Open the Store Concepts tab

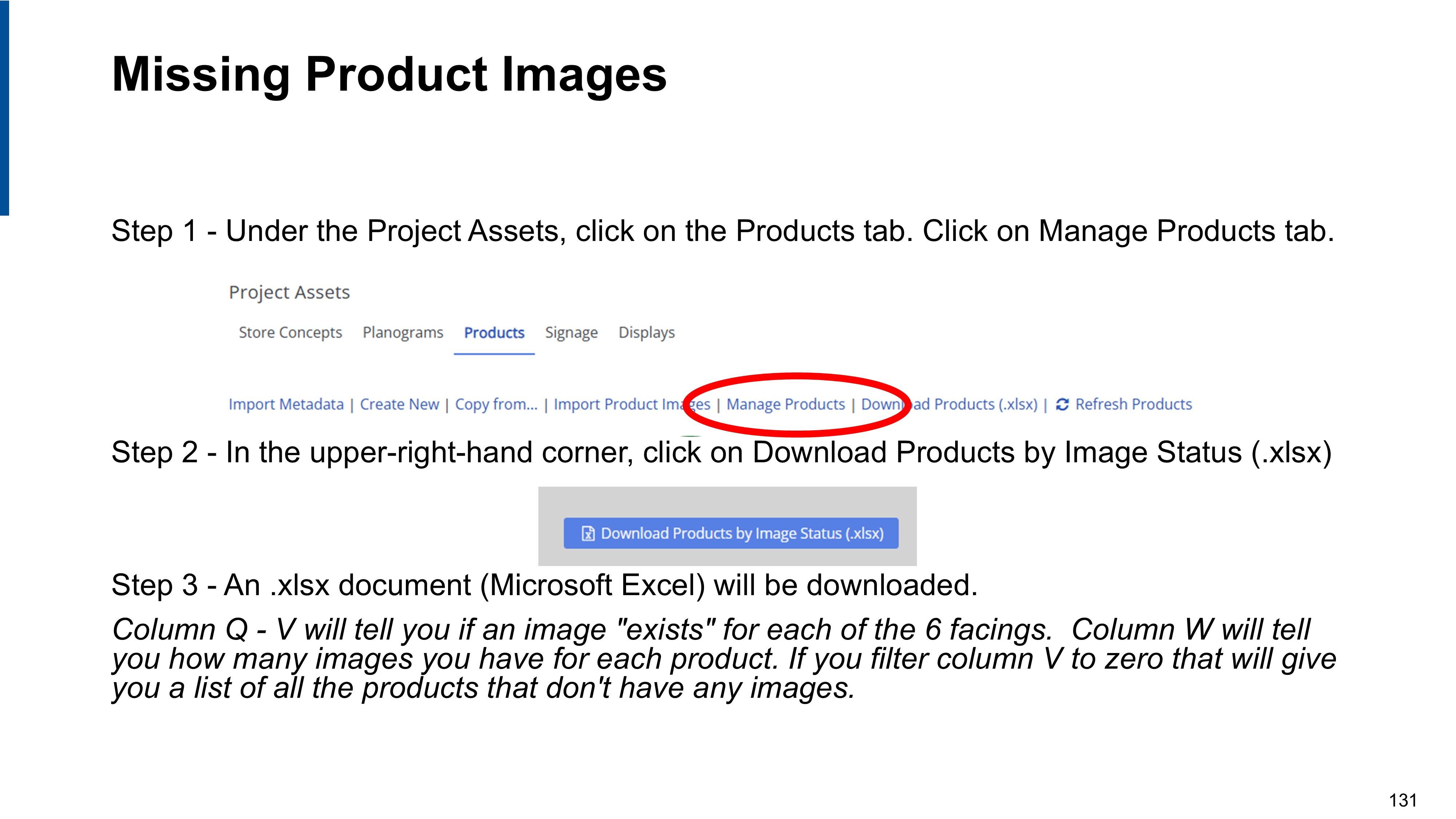290,333
